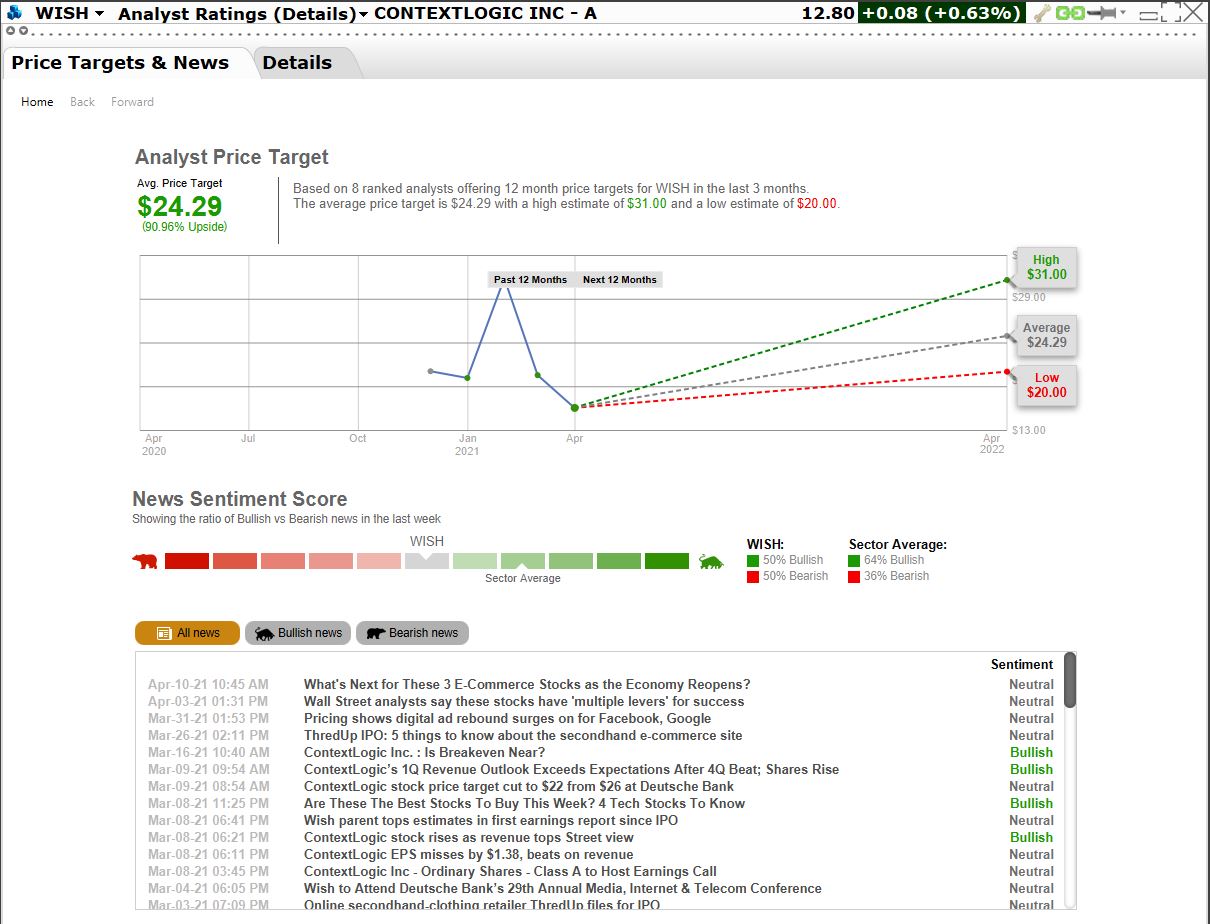Screen dimensions: 1210x924
Task: Click the darkest green sentiment bar segment
Action: coord(667,561)
